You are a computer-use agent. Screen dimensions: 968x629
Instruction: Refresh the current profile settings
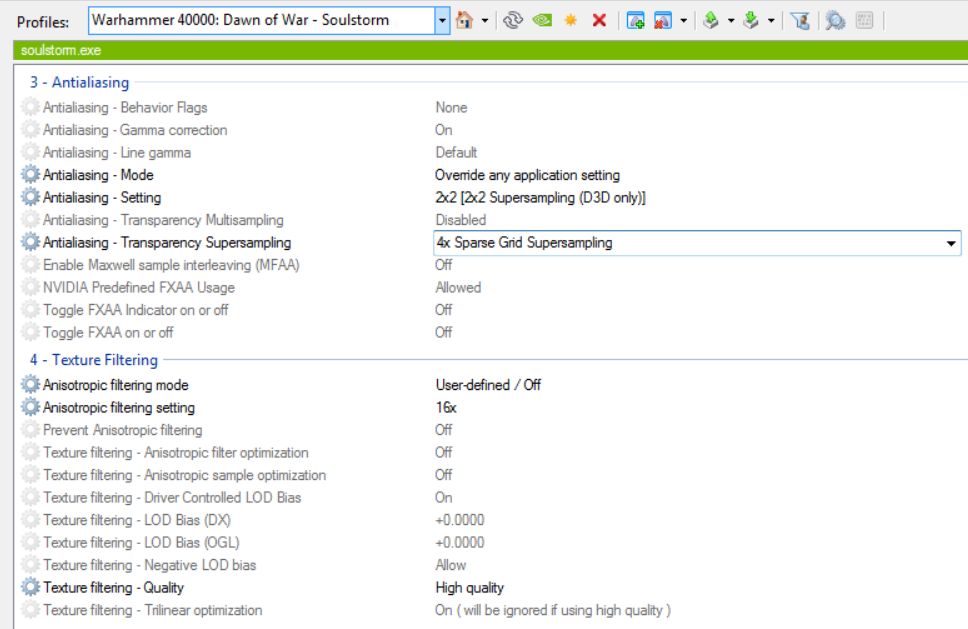pyautogui.click(x=512, y=20)
